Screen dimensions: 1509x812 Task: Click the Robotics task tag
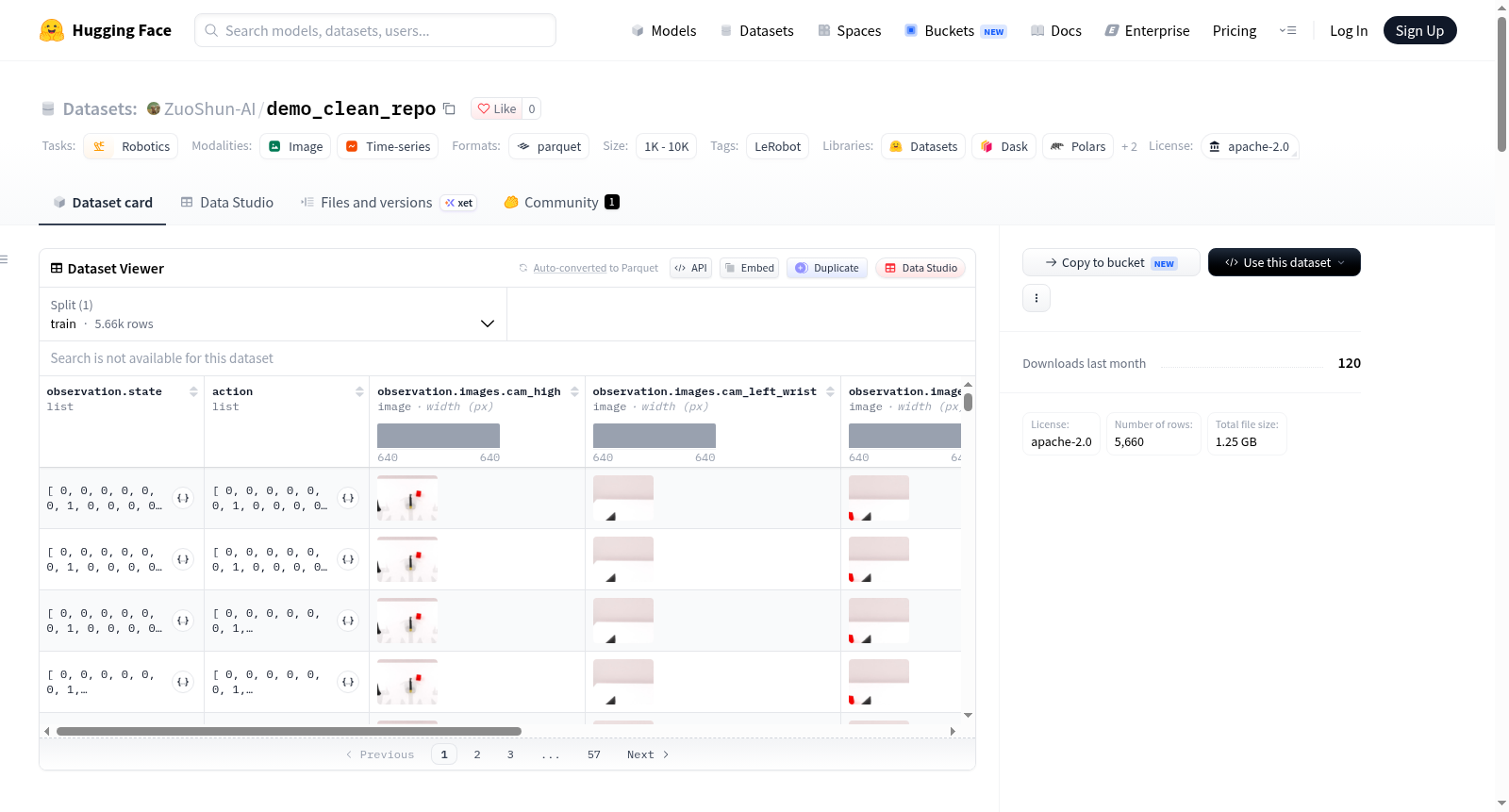tap(131, 146)
